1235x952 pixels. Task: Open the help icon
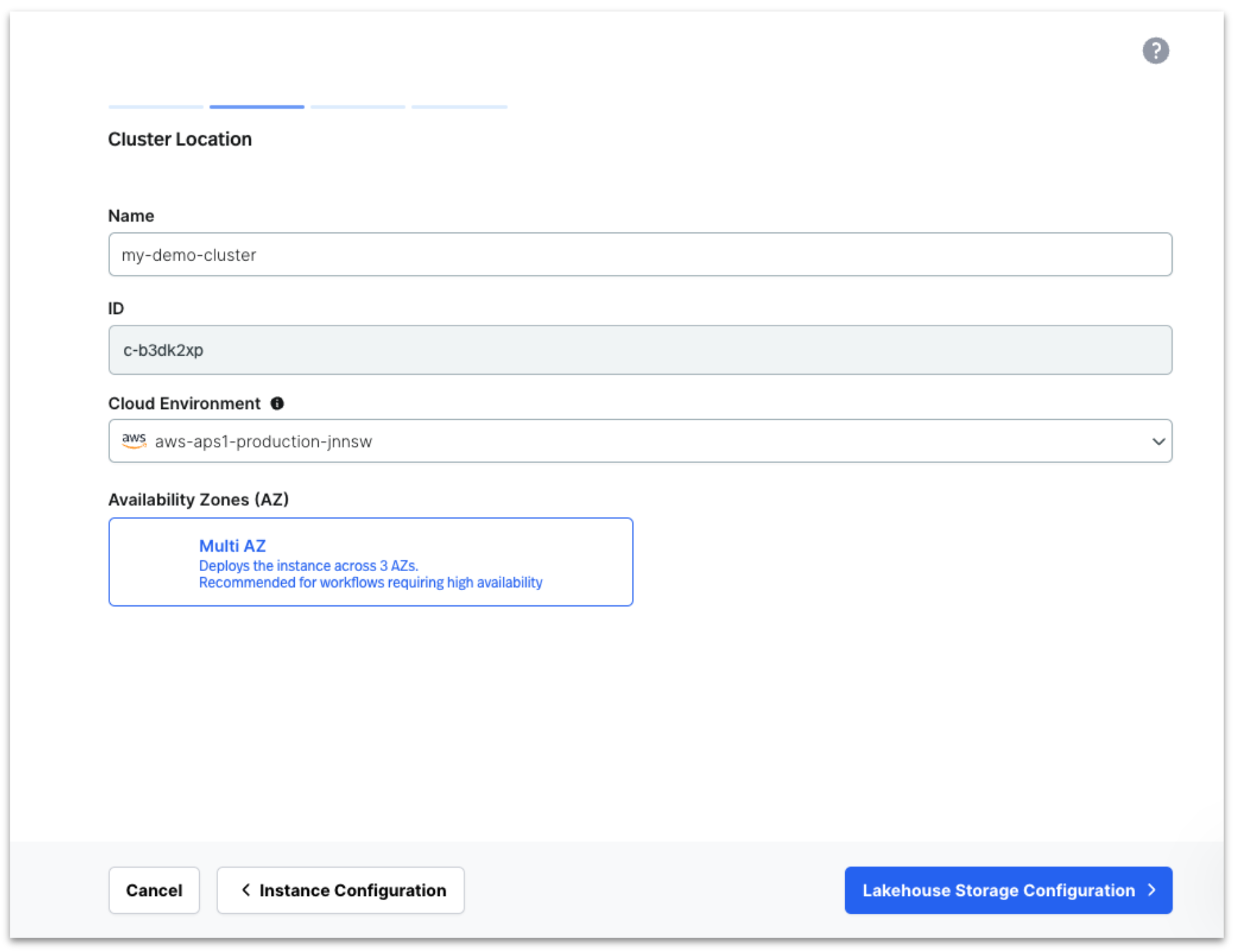(x=1156, y=50)
